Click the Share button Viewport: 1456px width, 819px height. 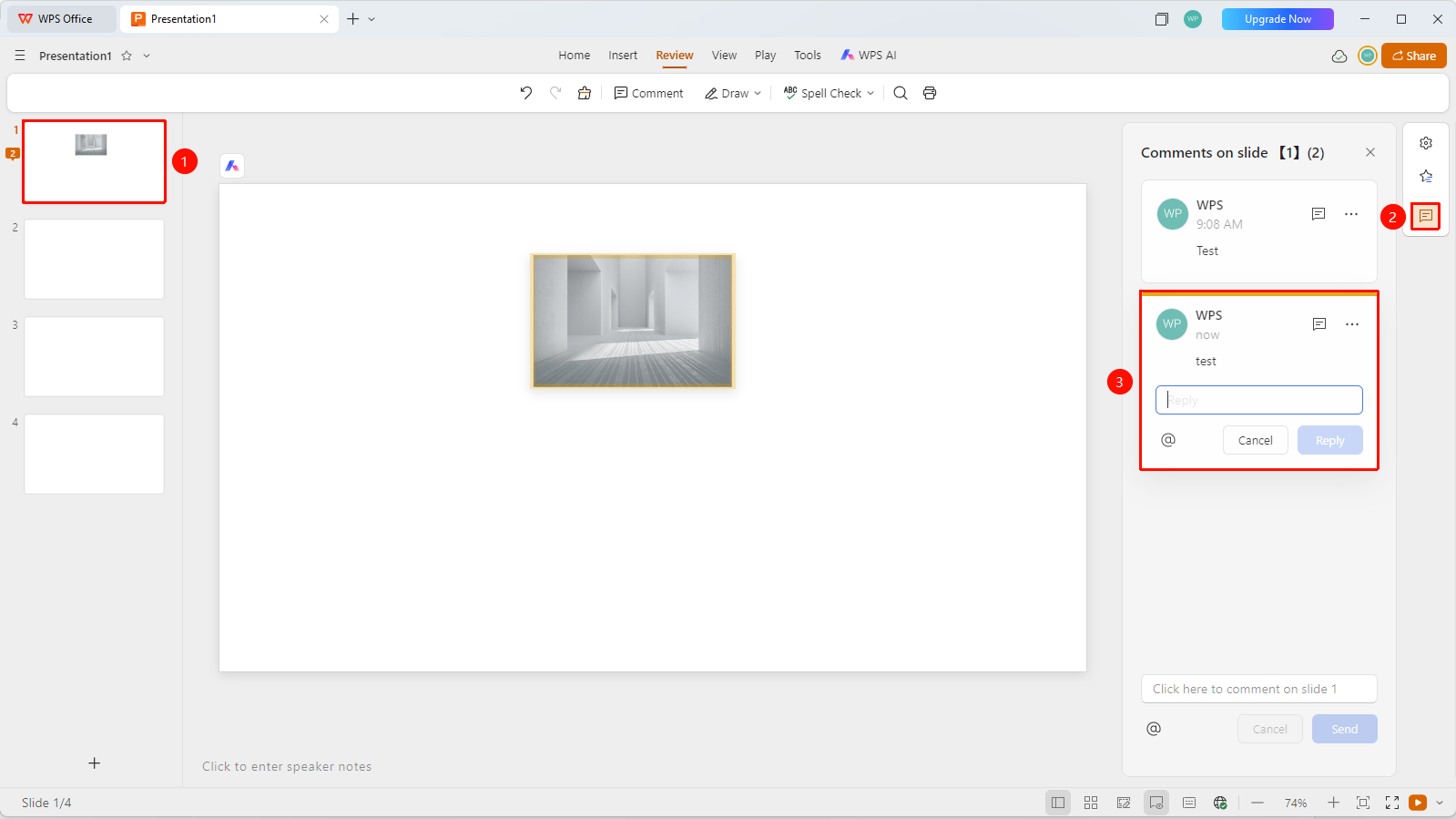(1414, 56)
